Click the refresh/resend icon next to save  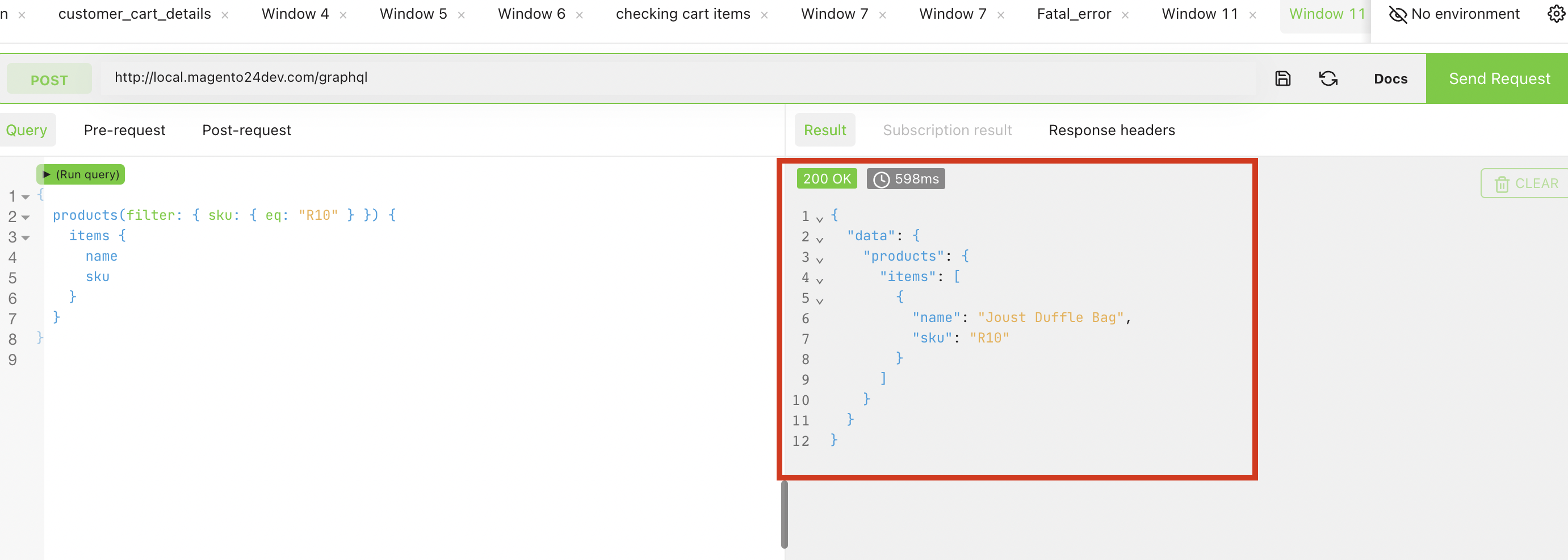coord(1328,78)
